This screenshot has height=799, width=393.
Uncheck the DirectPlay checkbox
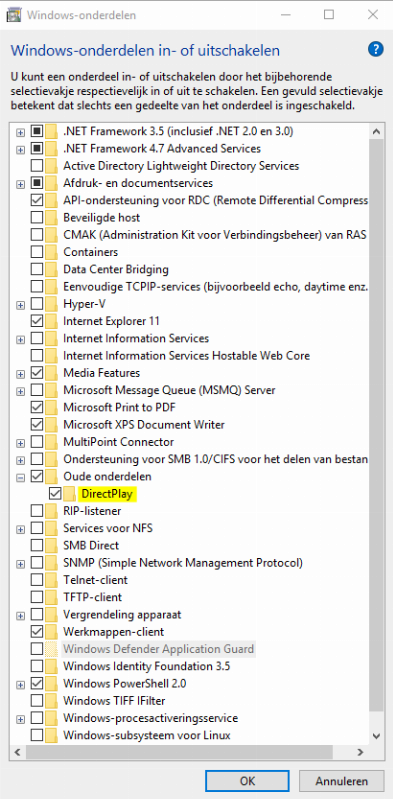[x=55, y=494]
